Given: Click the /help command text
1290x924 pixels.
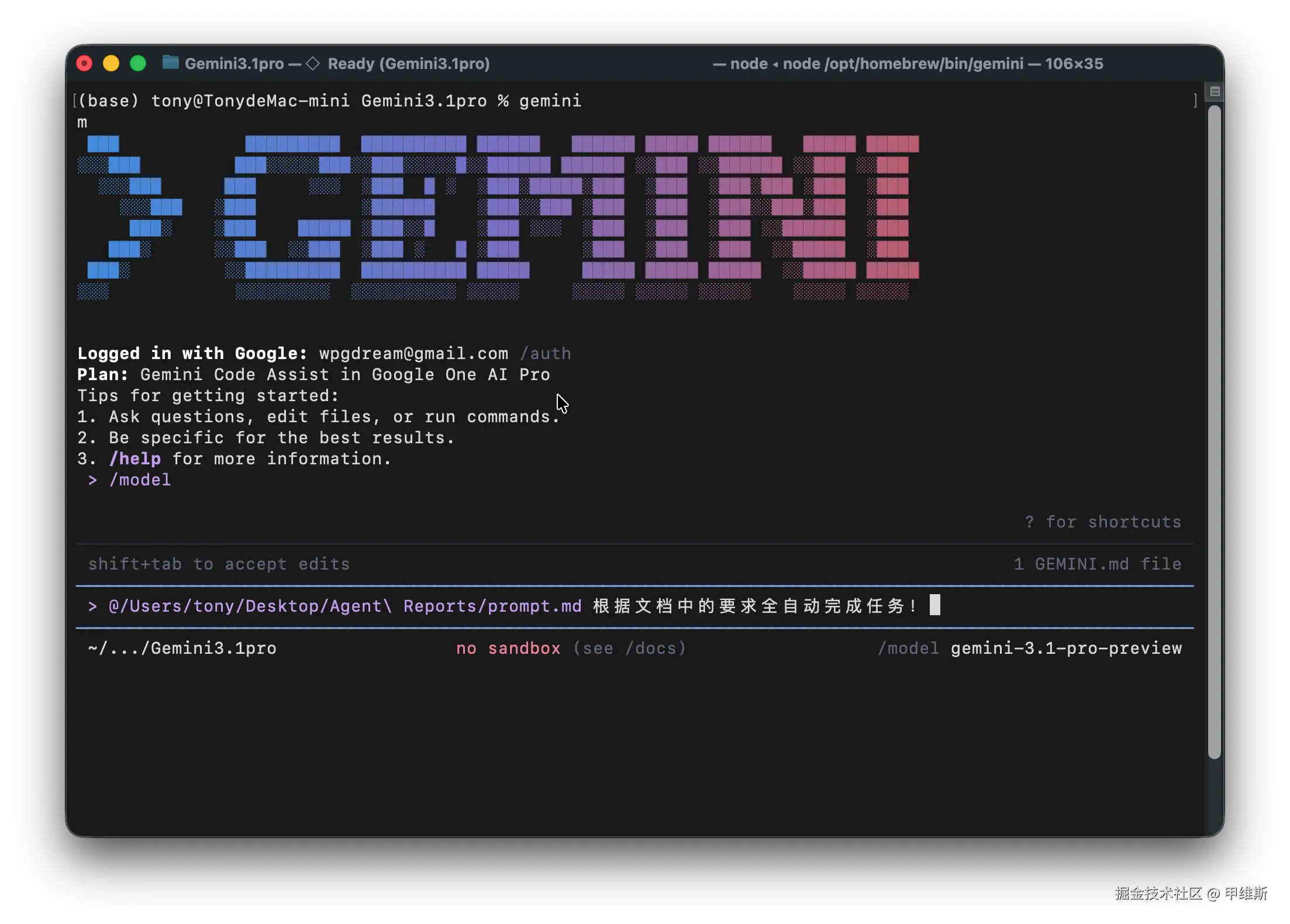Looking at the screenshot, I should pos(135,458).
